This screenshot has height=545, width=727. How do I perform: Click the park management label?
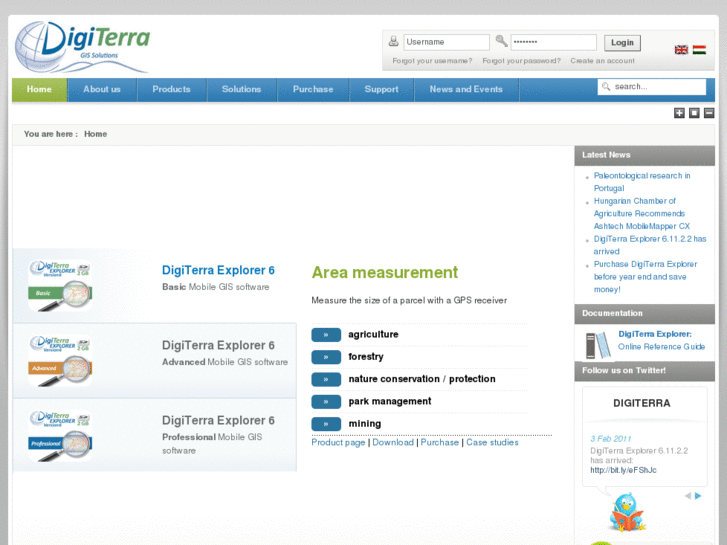[390, 401]
